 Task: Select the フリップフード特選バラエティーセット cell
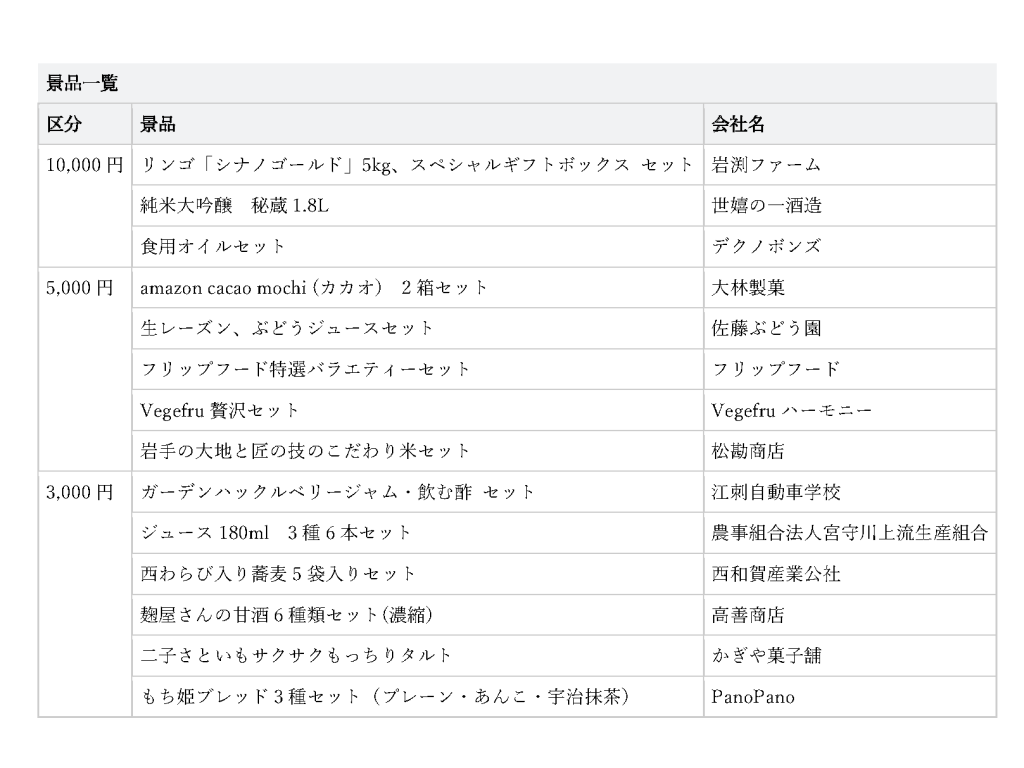tap(418, 369)
